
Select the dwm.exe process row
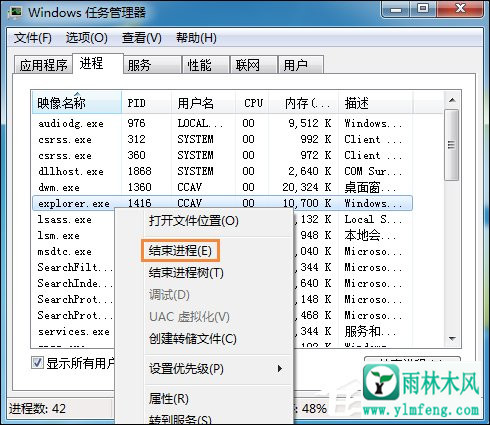pos(222,187)
